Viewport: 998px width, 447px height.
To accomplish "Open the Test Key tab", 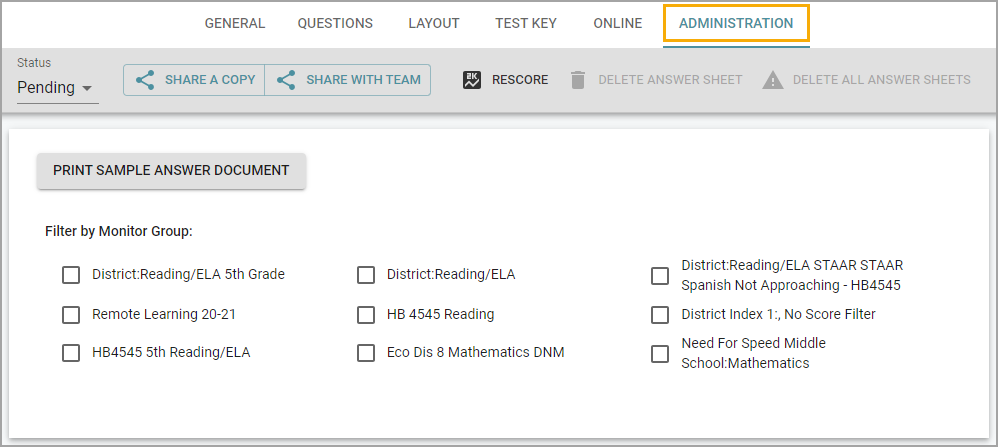I will (526, 24).
